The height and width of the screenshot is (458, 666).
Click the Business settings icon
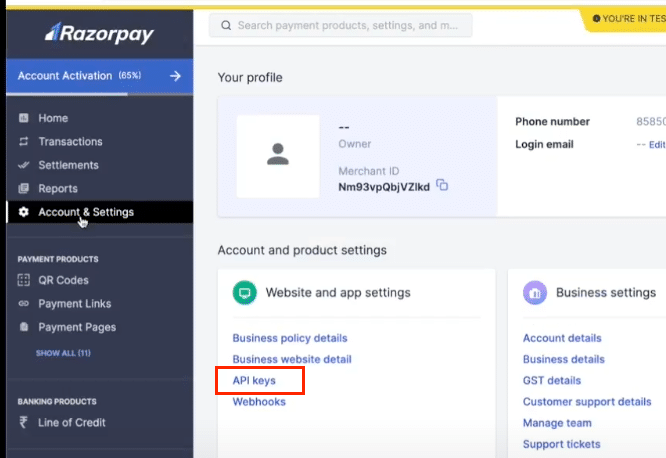tap(535, 292)
